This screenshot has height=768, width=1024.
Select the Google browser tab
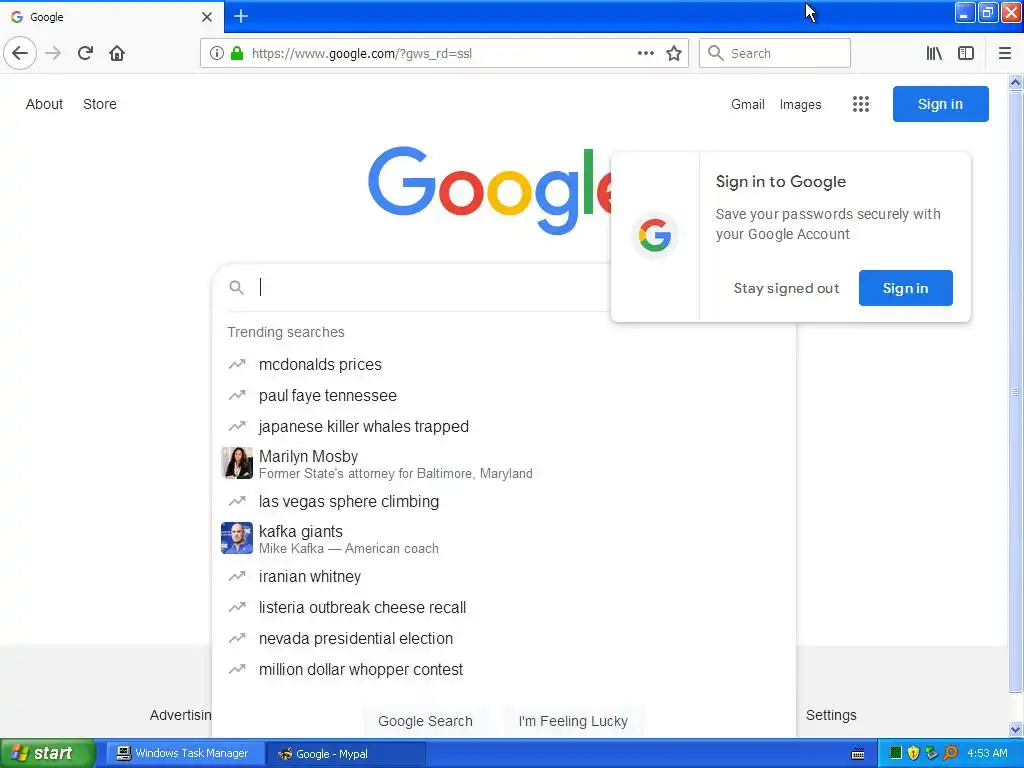[x=112, y=17]
